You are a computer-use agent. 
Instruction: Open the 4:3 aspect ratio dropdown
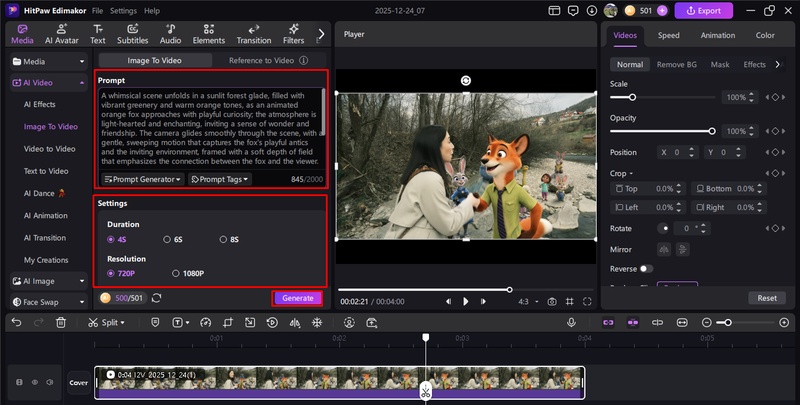click(529, 301)
